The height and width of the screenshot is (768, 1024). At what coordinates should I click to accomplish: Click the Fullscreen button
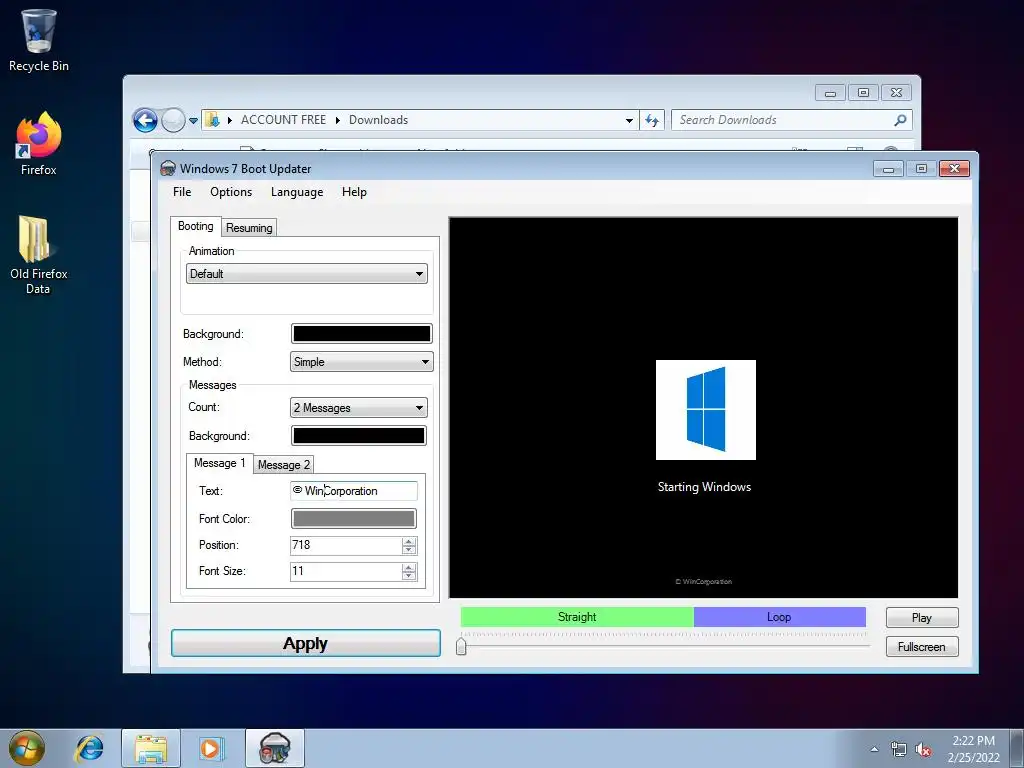tap(921, 647)
